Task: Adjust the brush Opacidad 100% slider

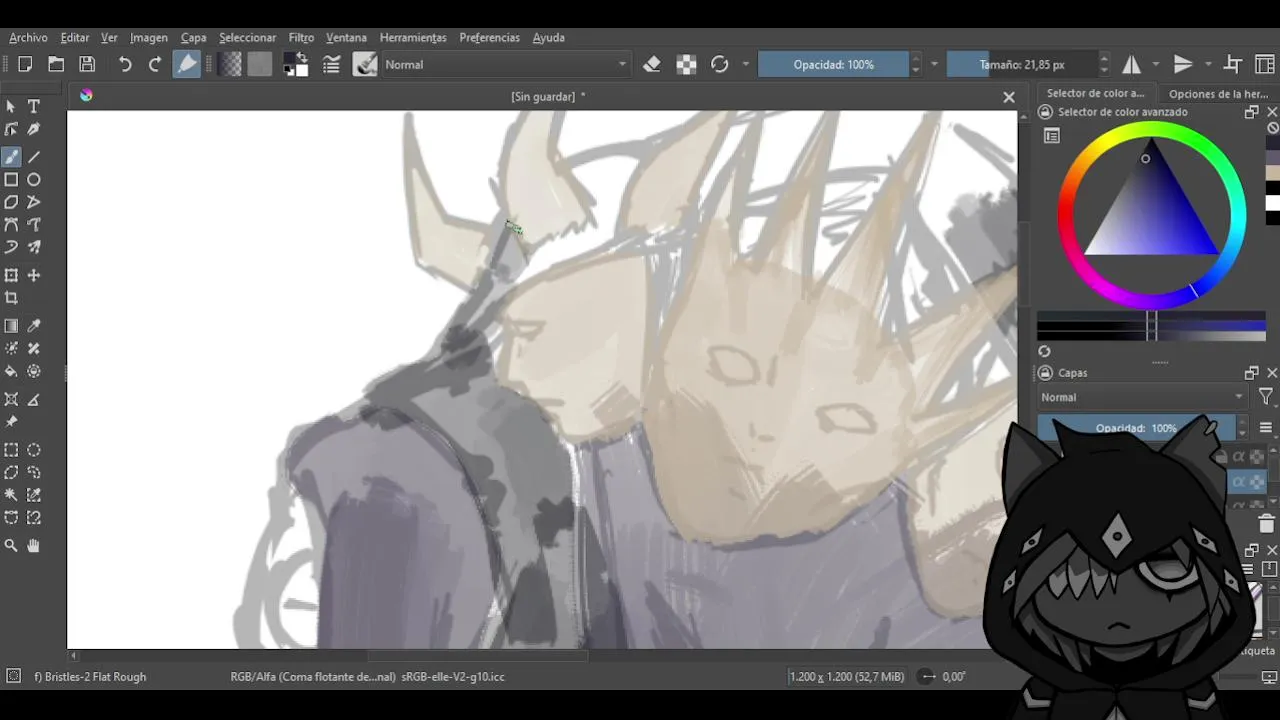Action: [833, 64]
